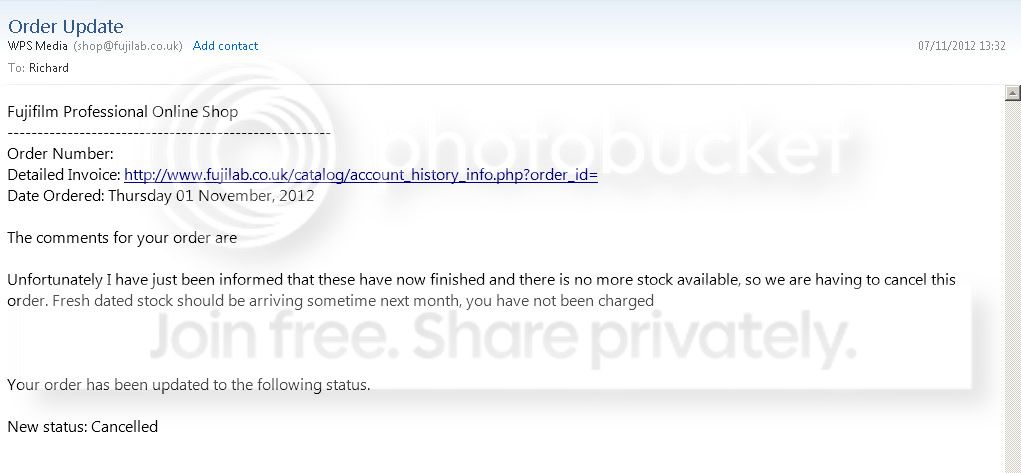
Task: Click the Add contact link
Action: pos(225,46)
